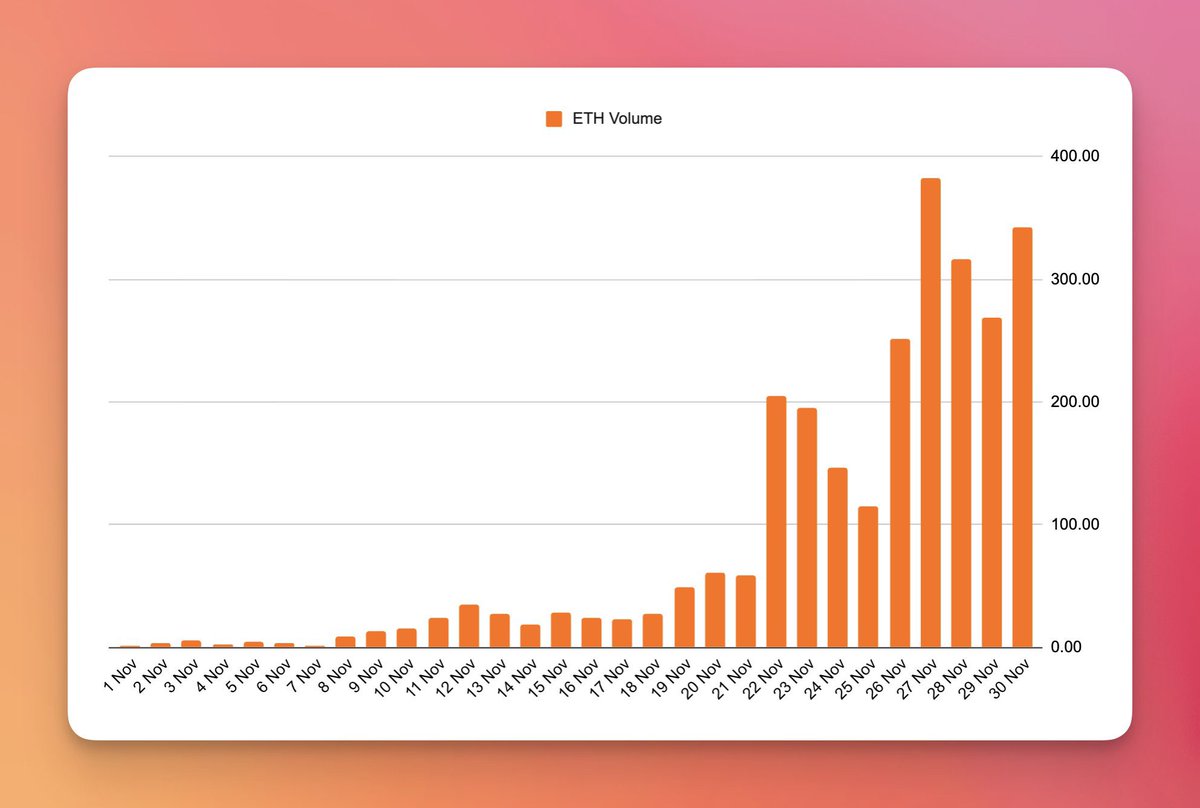Click the 10 Nov axis label
This screenshot has width=1200, height=808.
pyautogui.click(x=394, y=677)
